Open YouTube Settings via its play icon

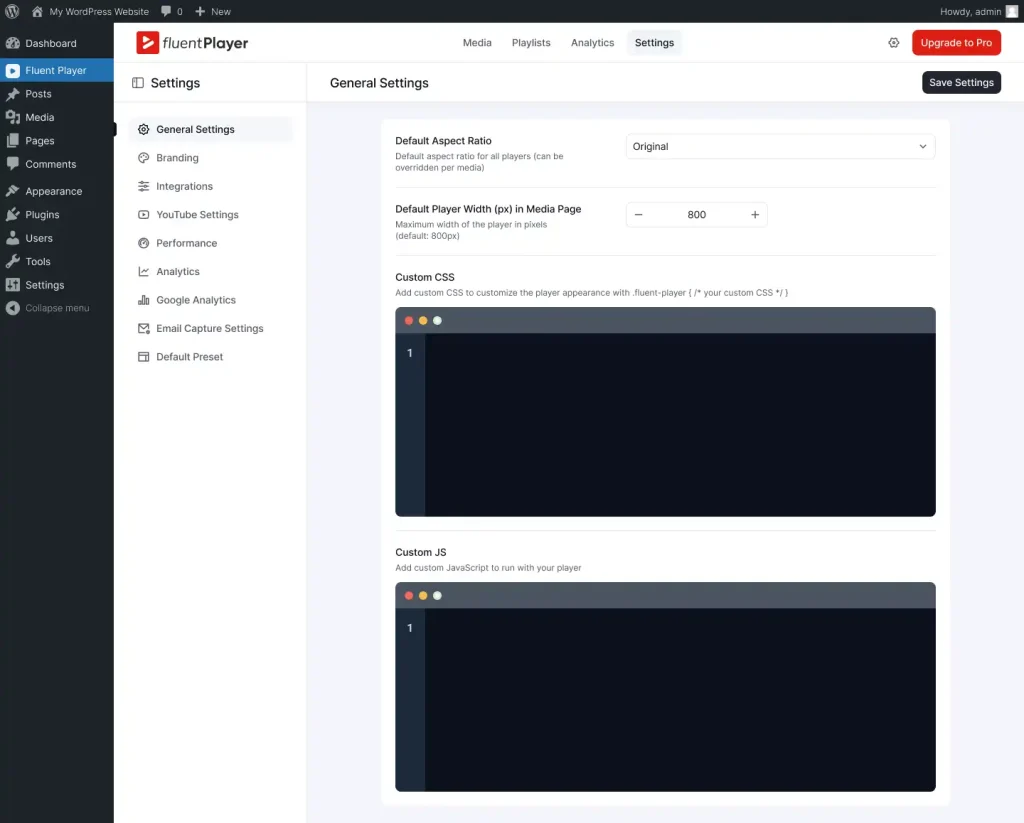[143, 214]
